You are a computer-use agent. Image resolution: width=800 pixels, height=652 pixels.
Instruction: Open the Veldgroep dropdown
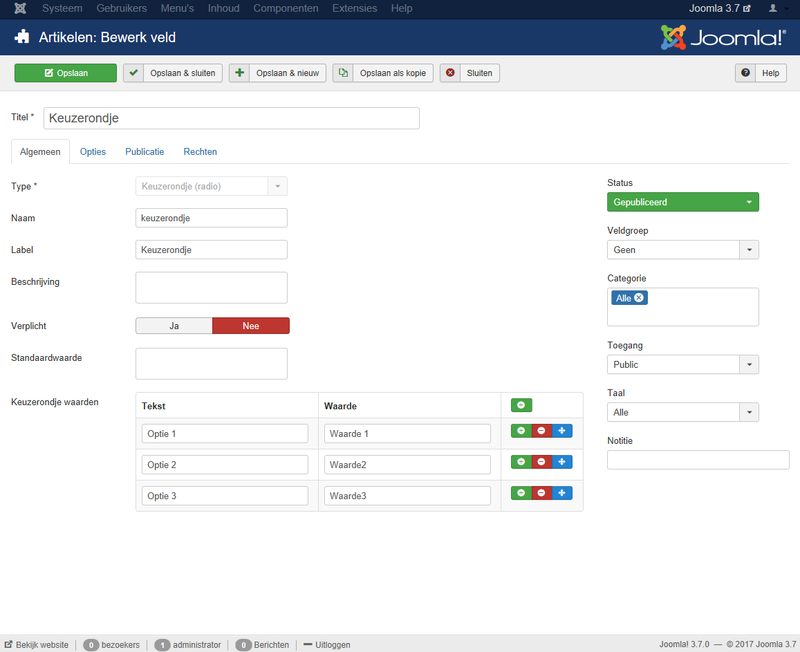(682, 250)
